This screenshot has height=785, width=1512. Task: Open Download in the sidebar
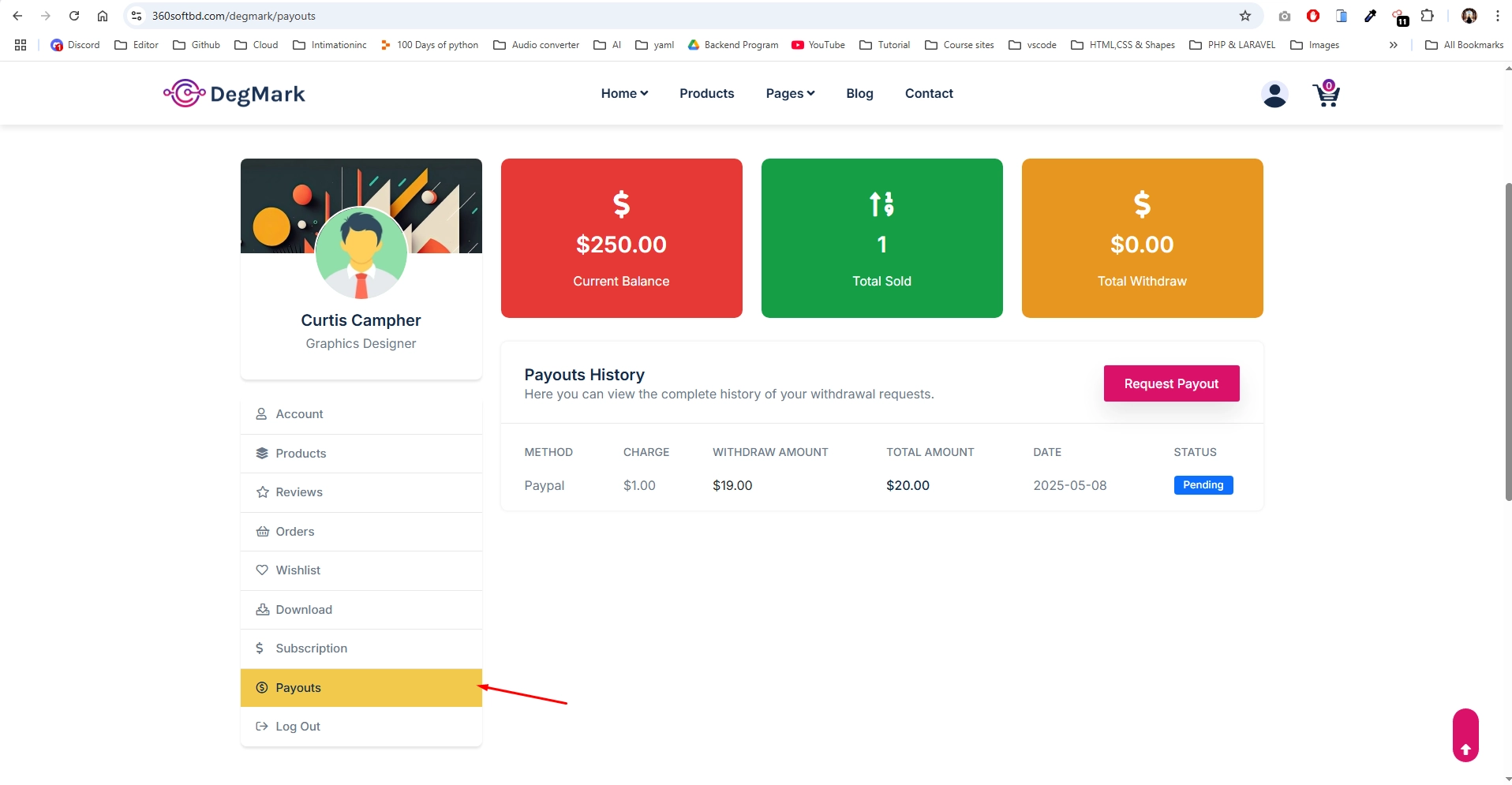[x=361, y=610]
